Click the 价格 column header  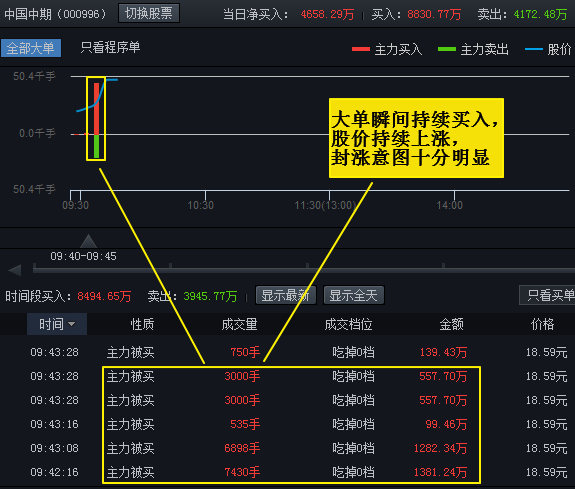click(543, 324)
